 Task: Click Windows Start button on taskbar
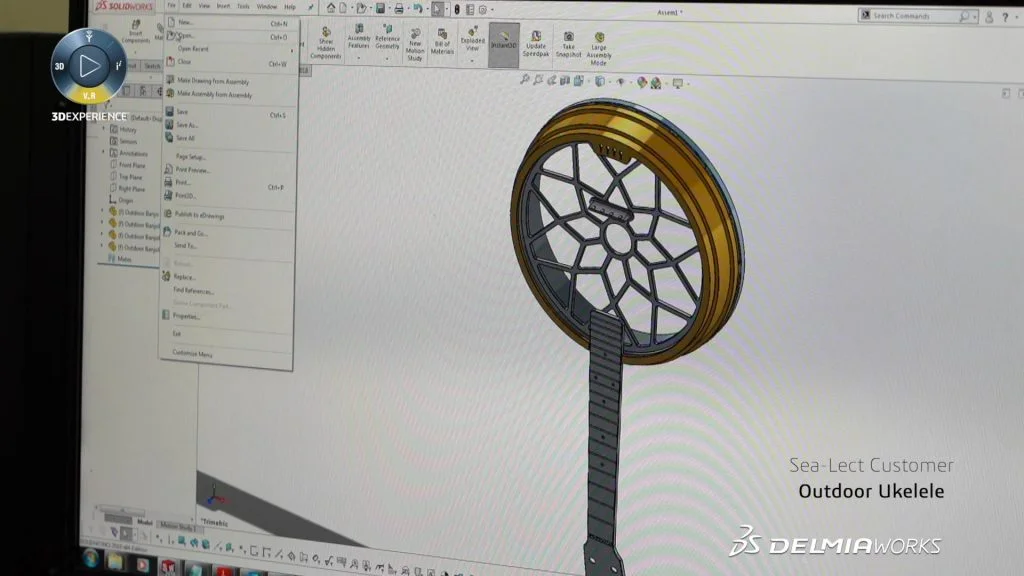click(90, 555)
